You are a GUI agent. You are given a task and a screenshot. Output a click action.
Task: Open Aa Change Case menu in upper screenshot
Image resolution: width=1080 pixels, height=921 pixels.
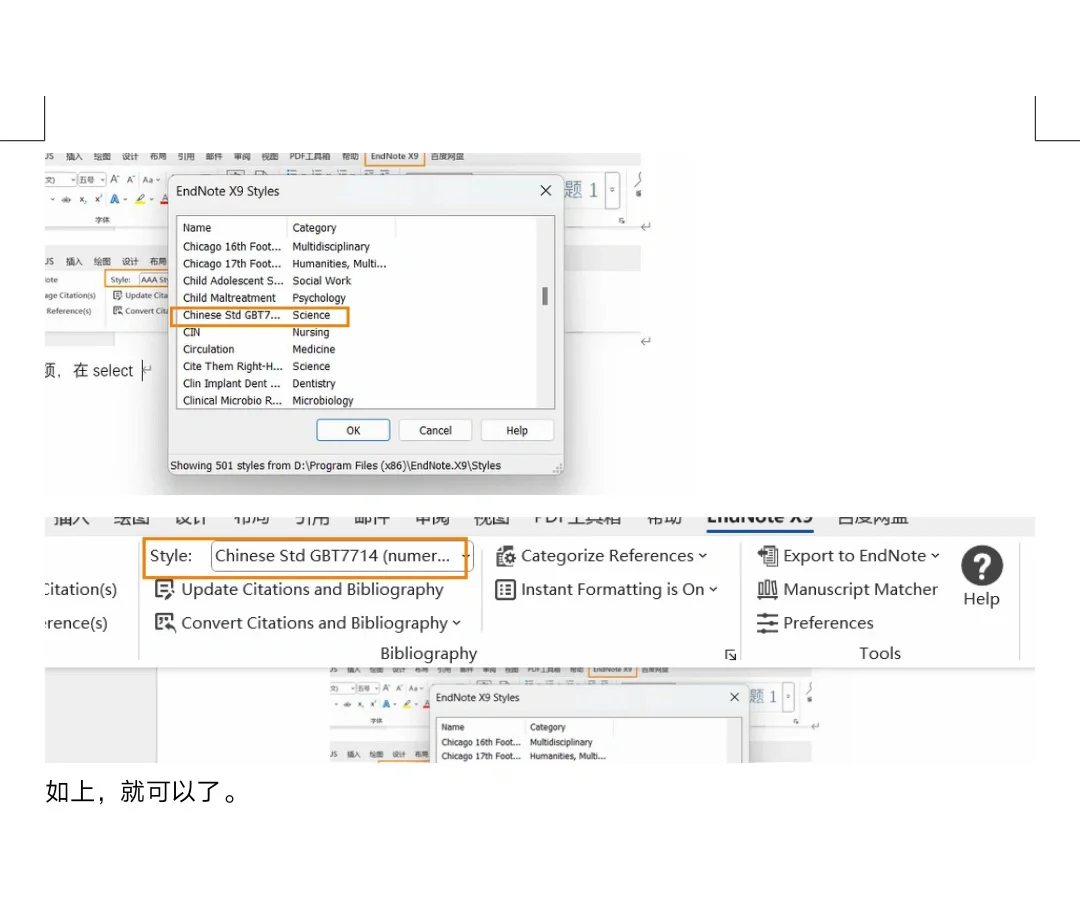click(x=150, y=180)
